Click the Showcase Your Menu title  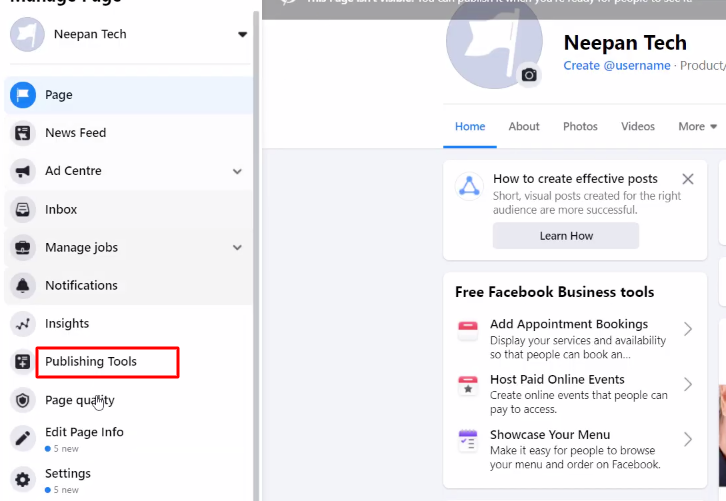coord(550,435)
